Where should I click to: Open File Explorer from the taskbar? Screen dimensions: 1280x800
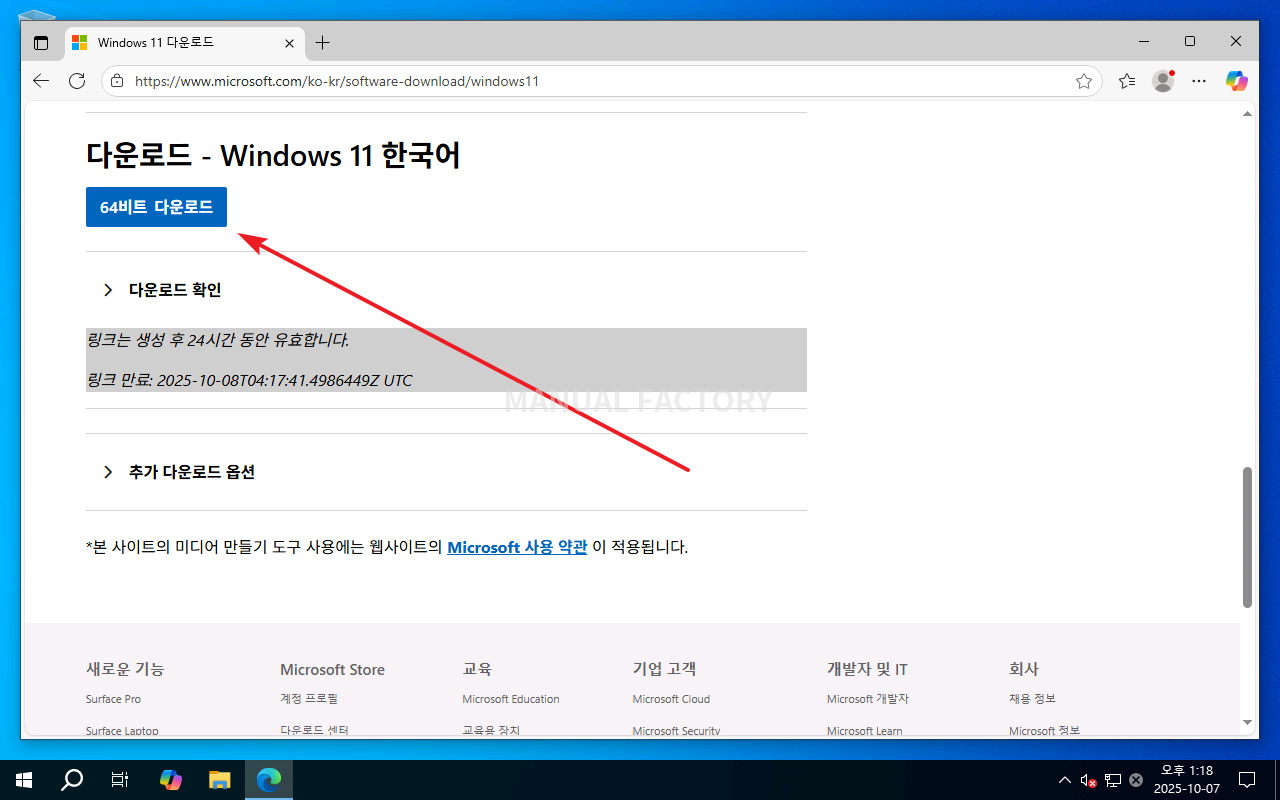[x=220, y=780]
